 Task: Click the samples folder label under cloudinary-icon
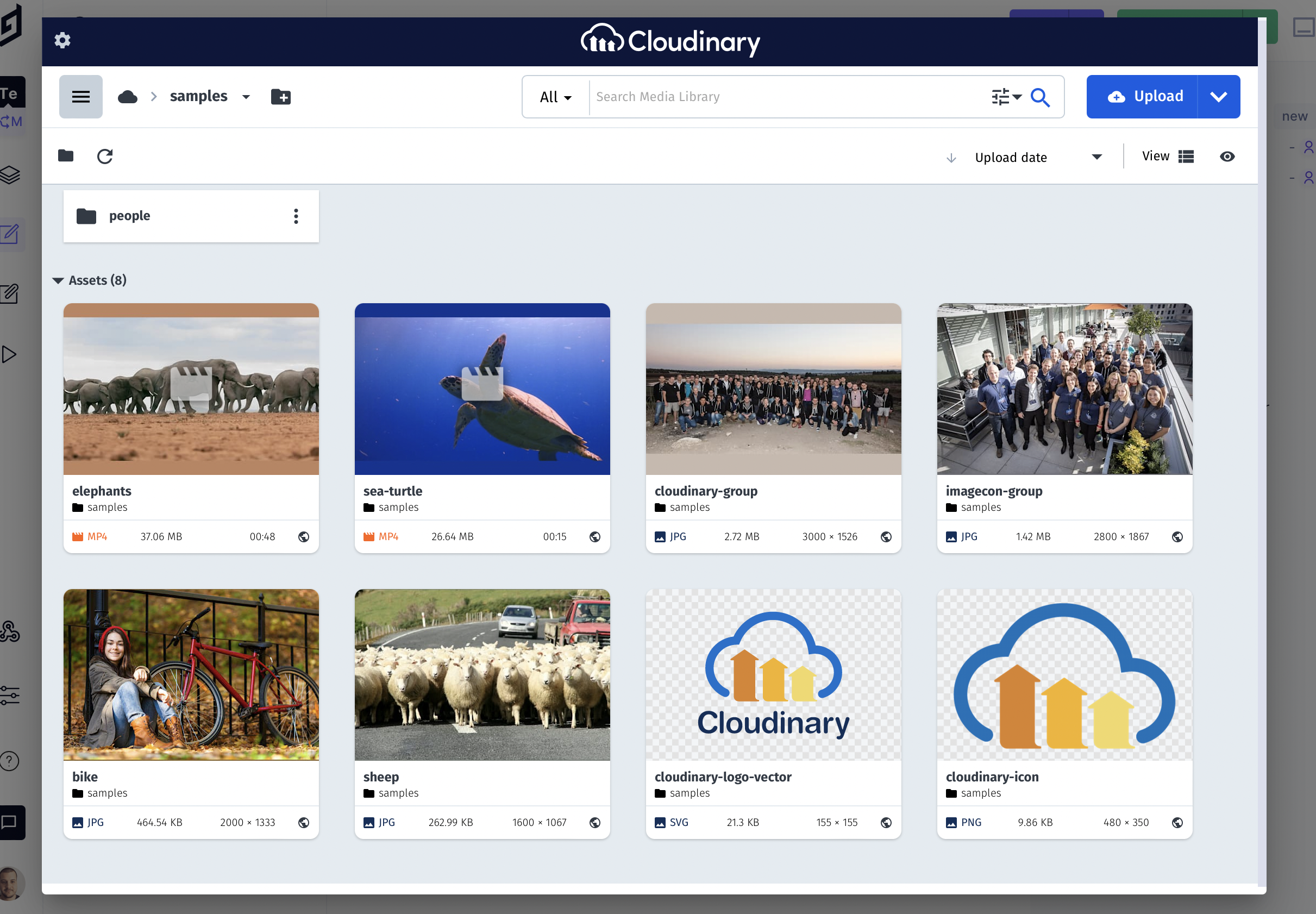(x=981, y=793)
